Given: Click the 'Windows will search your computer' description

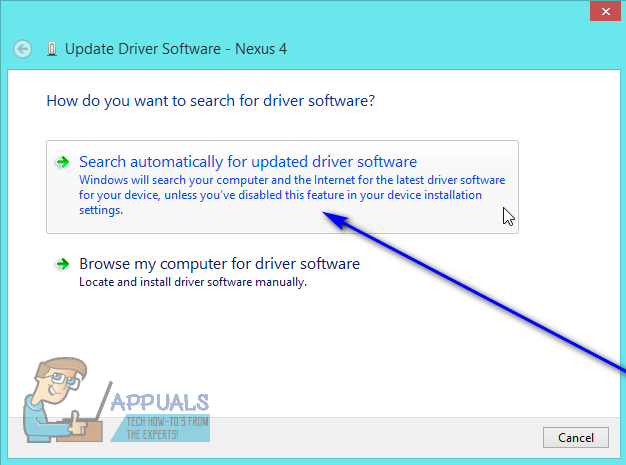Looking at the screenshot, I should 292,195.
